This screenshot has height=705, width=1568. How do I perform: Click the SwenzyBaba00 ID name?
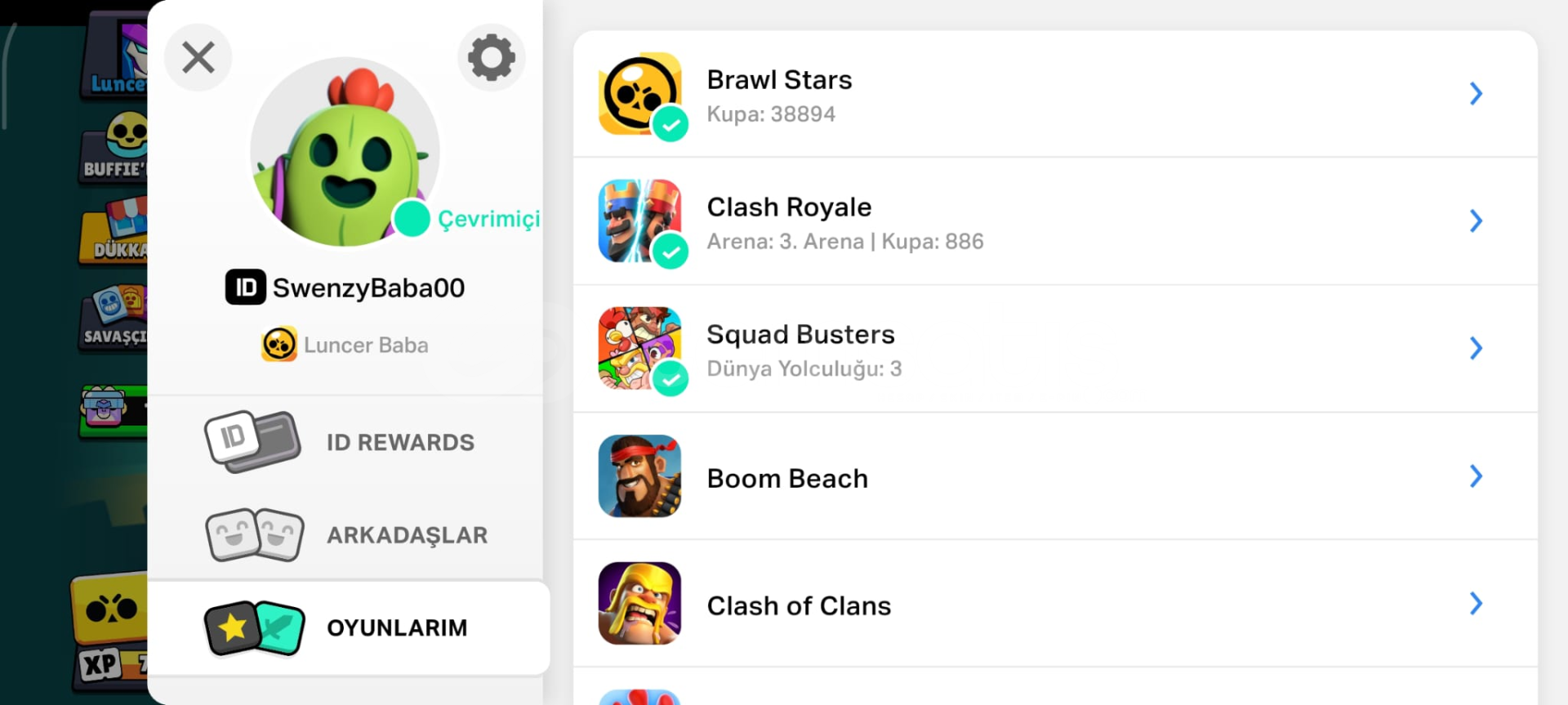point(367,288)
